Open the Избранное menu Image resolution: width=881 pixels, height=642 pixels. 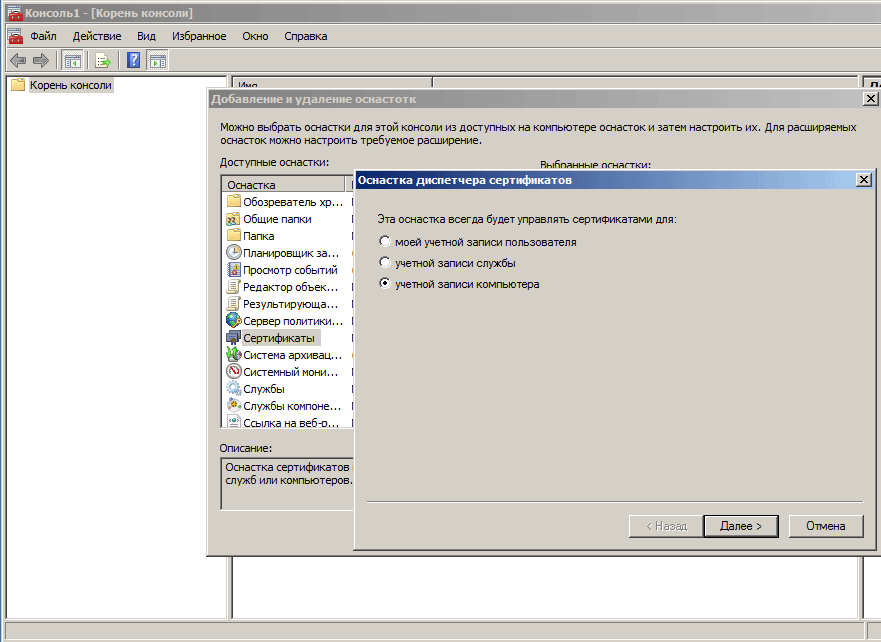tap(198, 36)
